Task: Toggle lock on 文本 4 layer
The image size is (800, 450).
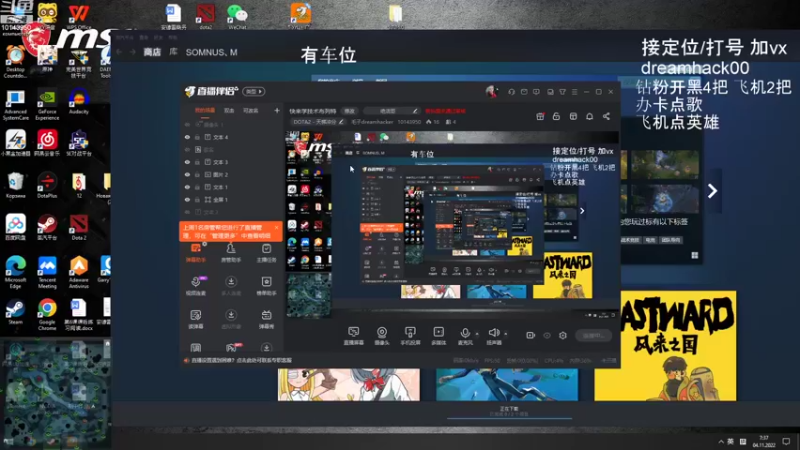Action: coord(197,137)
